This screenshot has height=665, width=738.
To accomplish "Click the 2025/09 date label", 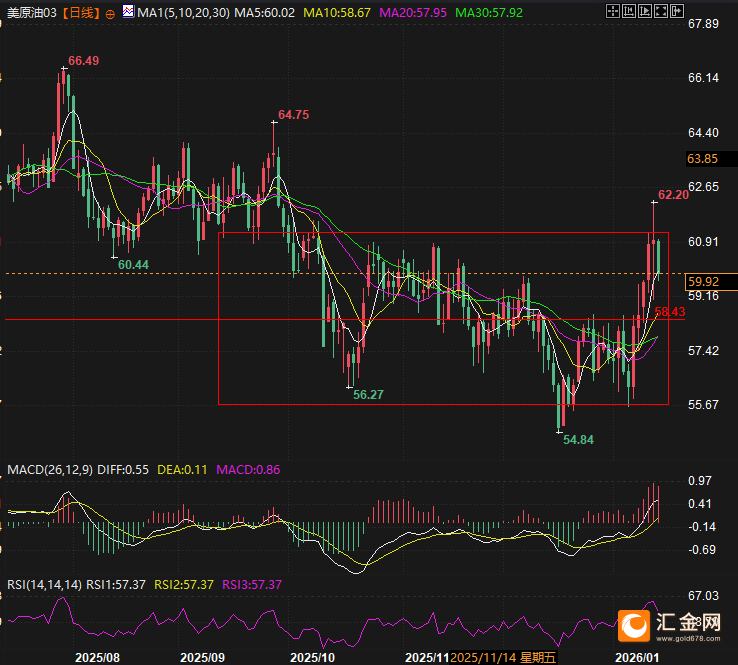I will [203, 658].
